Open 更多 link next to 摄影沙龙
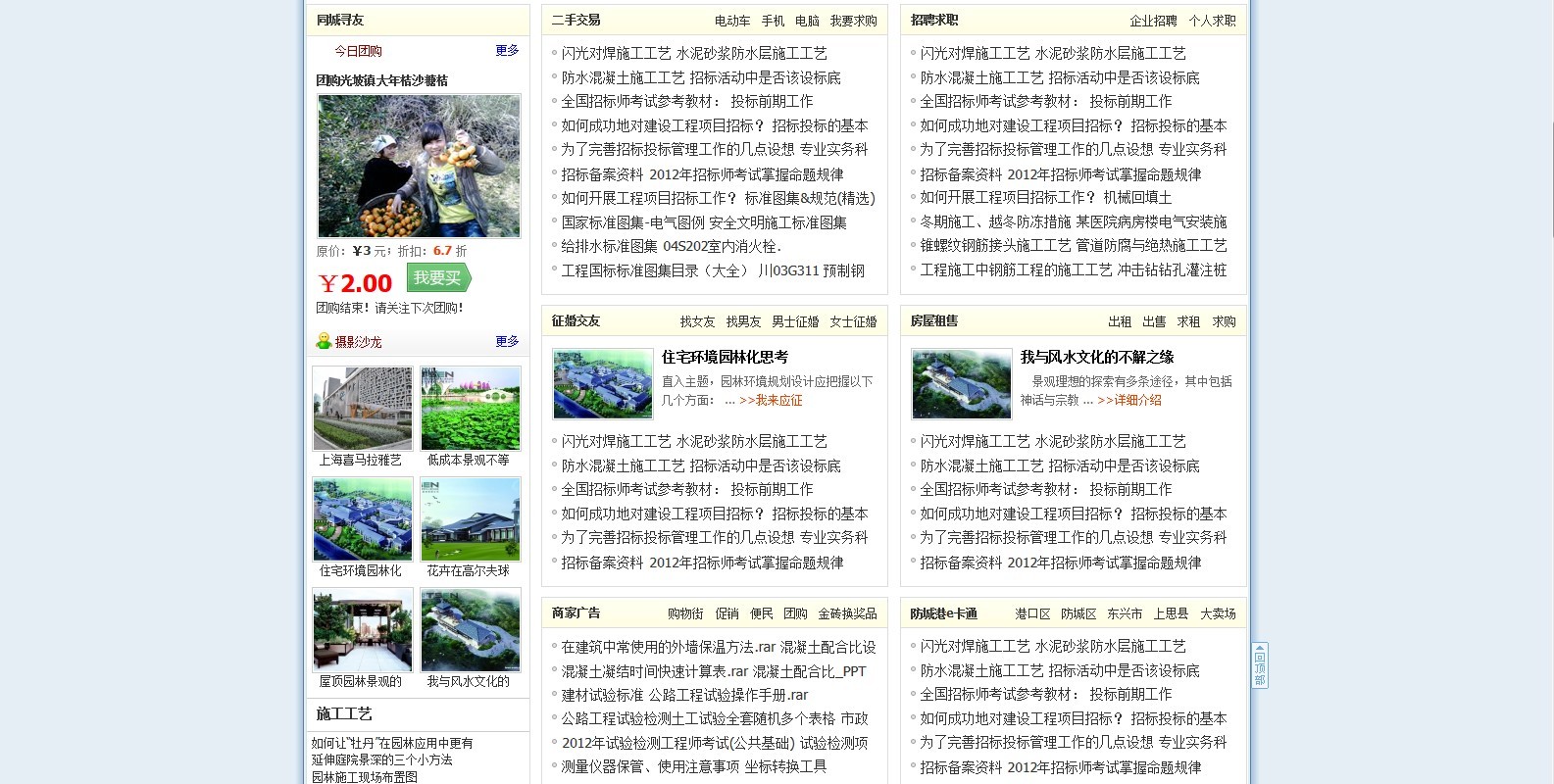 pos(507,342)
